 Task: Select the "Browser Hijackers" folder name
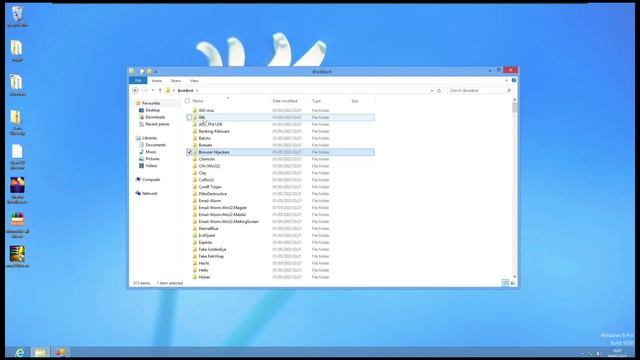click(214, 152)
